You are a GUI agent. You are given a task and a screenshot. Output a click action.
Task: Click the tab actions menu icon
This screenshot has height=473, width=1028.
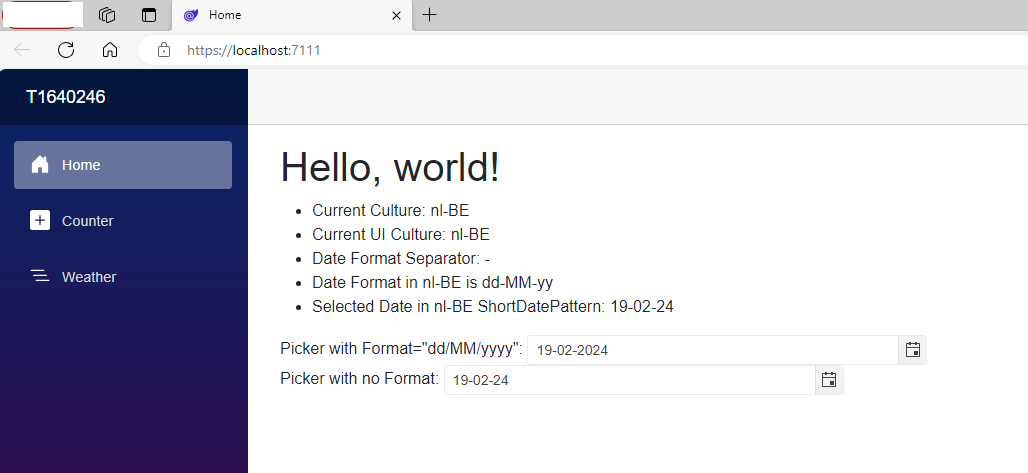[149, 15]
